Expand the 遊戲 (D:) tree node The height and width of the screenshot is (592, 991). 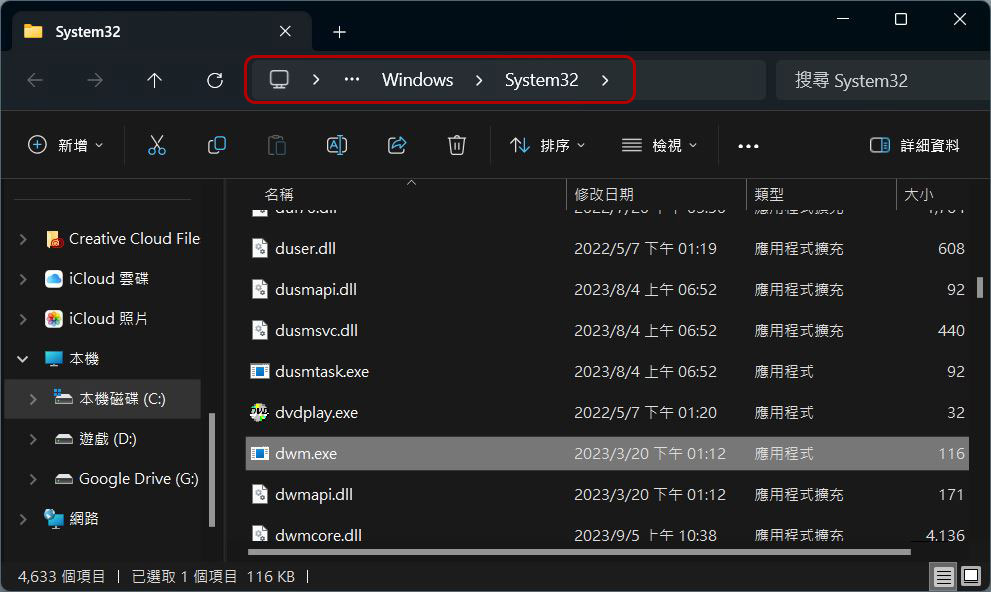tap(33, 439)
